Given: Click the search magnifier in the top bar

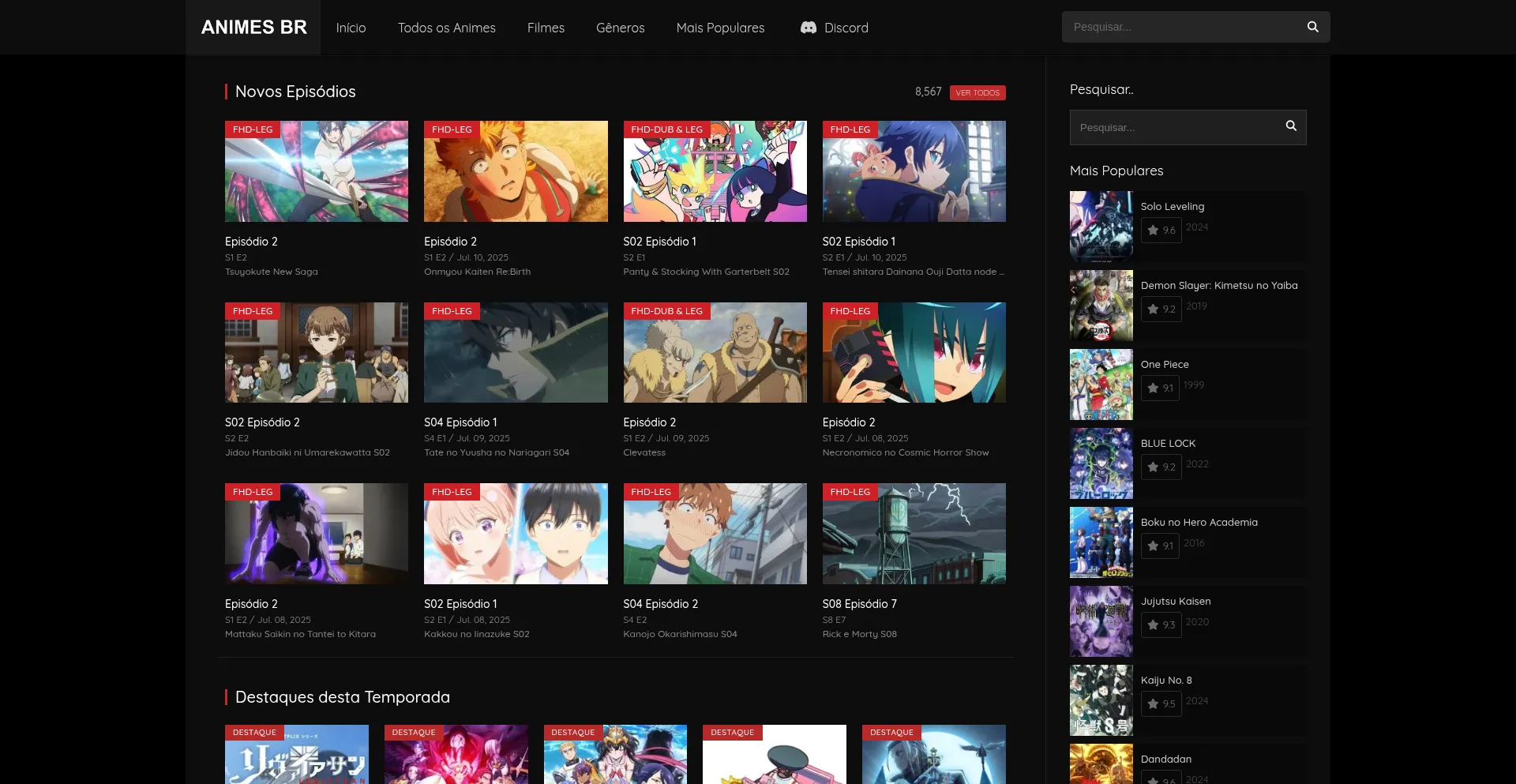Looking at the screenshot, I should (x=1312, y=26).
